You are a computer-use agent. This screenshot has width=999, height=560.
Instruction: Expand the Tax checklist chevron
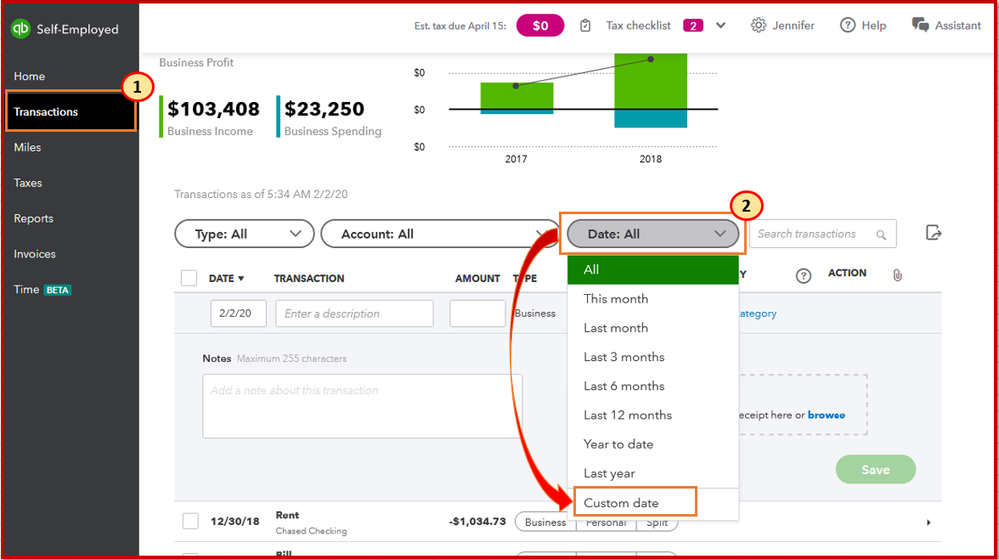click(721, 25)
